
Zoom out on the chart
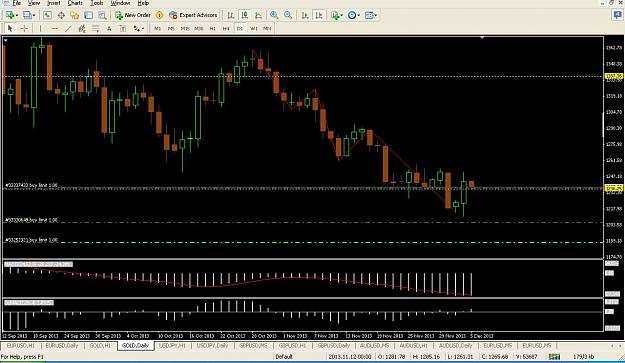(288, 15)
